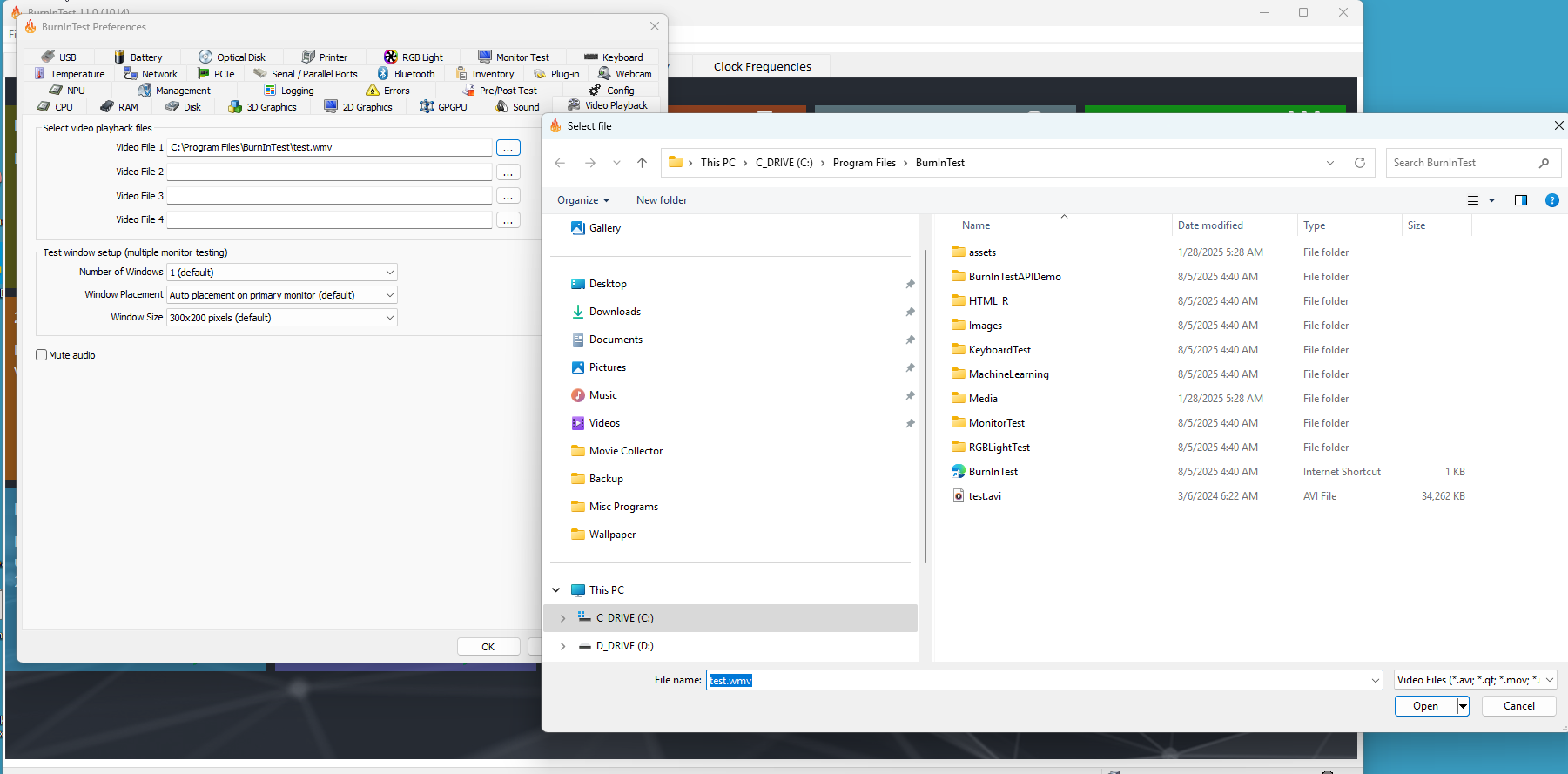Select the RGB Light tab
Image resolution: width=1568 pixels, height=774 pixels.
pyautogui.click(x=414, y=57)
